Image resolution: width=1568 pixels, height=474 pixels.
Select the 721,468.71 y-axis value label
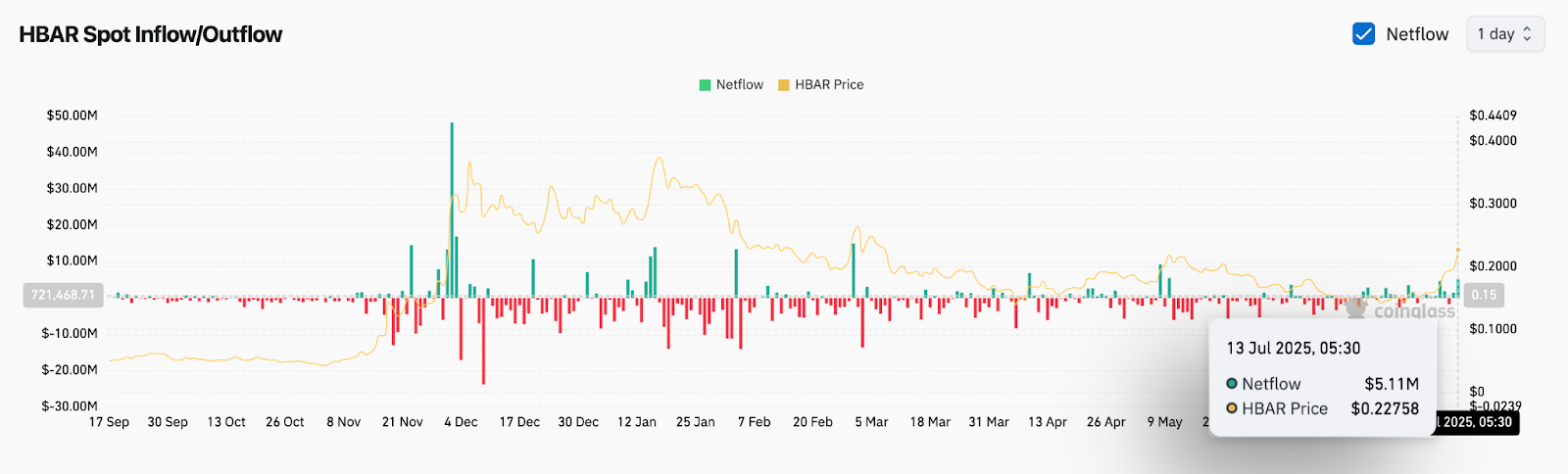point(64,295)
